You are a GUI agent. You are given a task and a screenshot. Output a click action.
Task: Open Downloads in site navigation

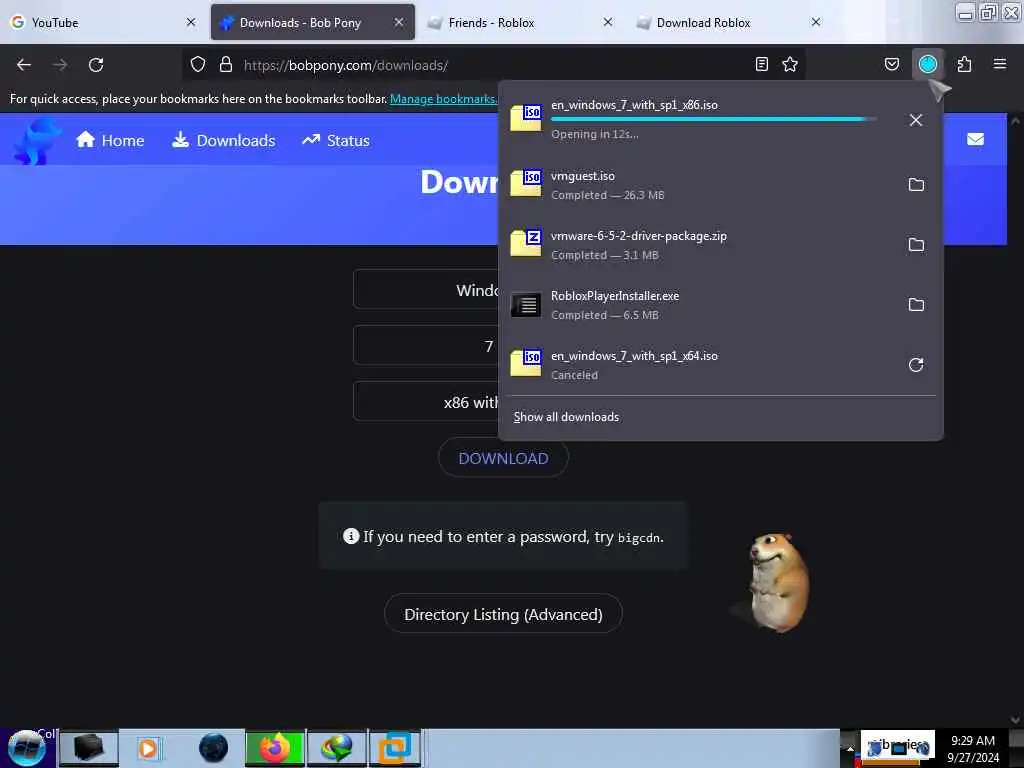tap(224, 140)
